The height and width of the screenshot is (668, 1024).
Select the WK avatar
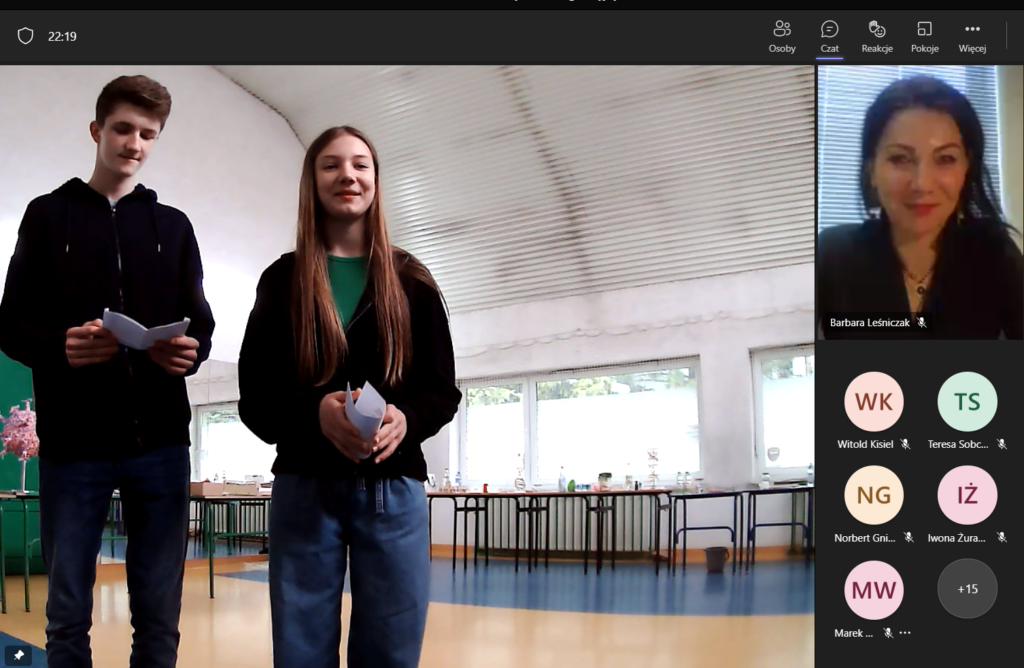tap(874, 402)
